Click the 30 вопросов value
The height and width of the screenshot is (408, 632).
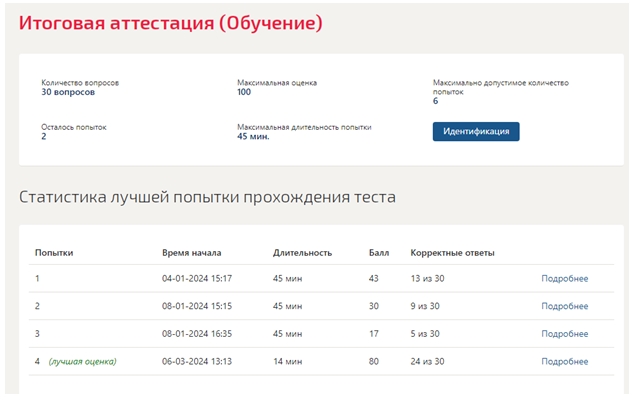68,92
